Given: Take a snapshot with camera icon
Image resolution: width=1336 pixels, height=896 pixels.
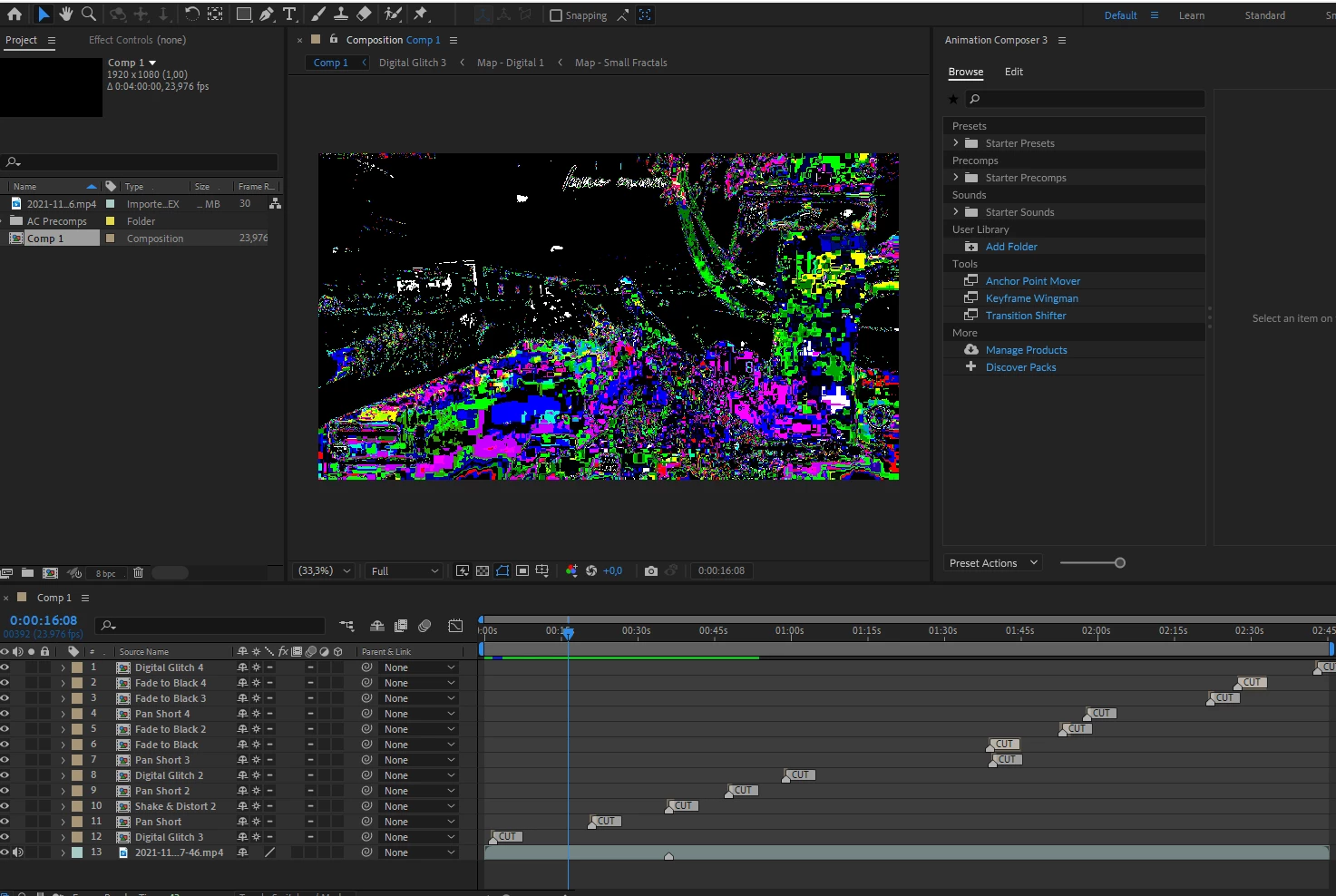Looking at the screenshot, I should [650, 571].
